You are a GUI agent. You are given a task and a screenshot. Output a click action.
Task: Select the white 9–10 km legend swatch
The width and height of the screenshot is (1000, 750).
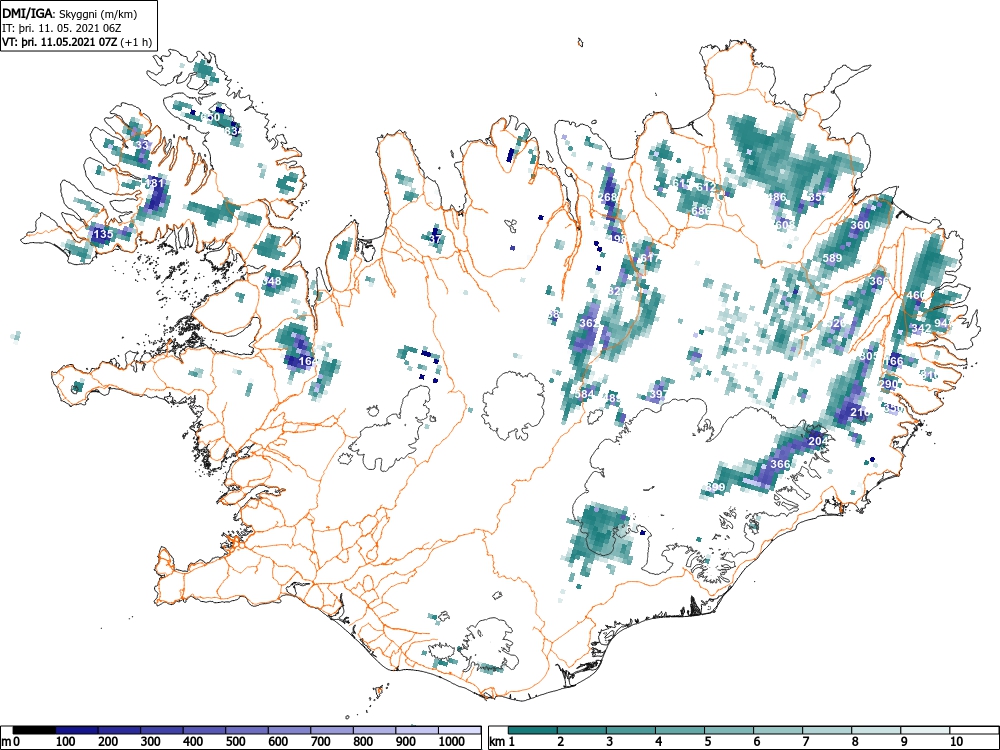click(925, 730)
